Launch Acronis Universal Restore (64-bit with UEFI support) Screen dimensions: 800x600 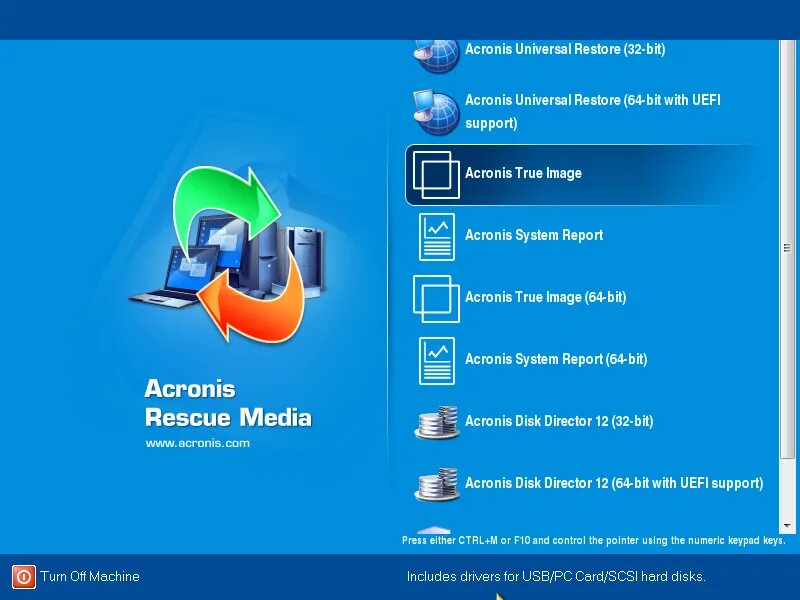click(593, 111)
